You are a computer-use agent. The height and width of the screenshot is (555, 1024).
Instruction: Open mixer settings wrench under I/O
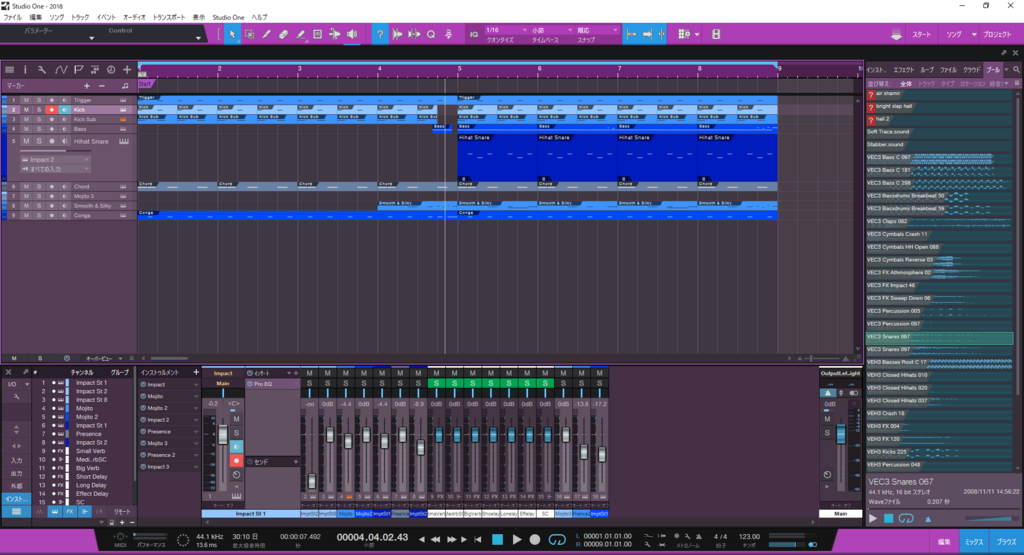pyautogui.click(x=16, y=397)
